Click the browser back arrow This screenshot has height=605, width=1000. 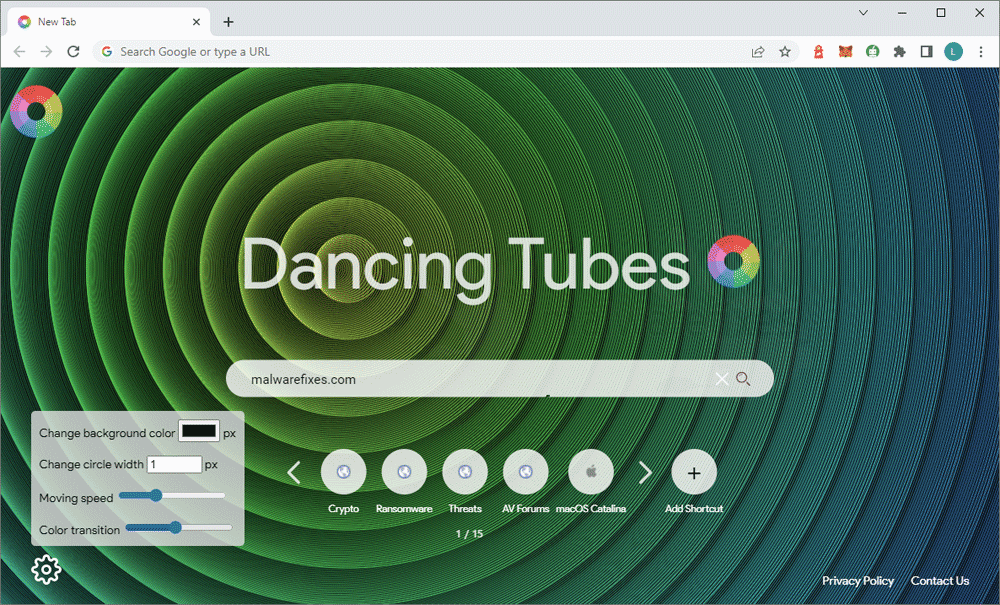point(19,52)
